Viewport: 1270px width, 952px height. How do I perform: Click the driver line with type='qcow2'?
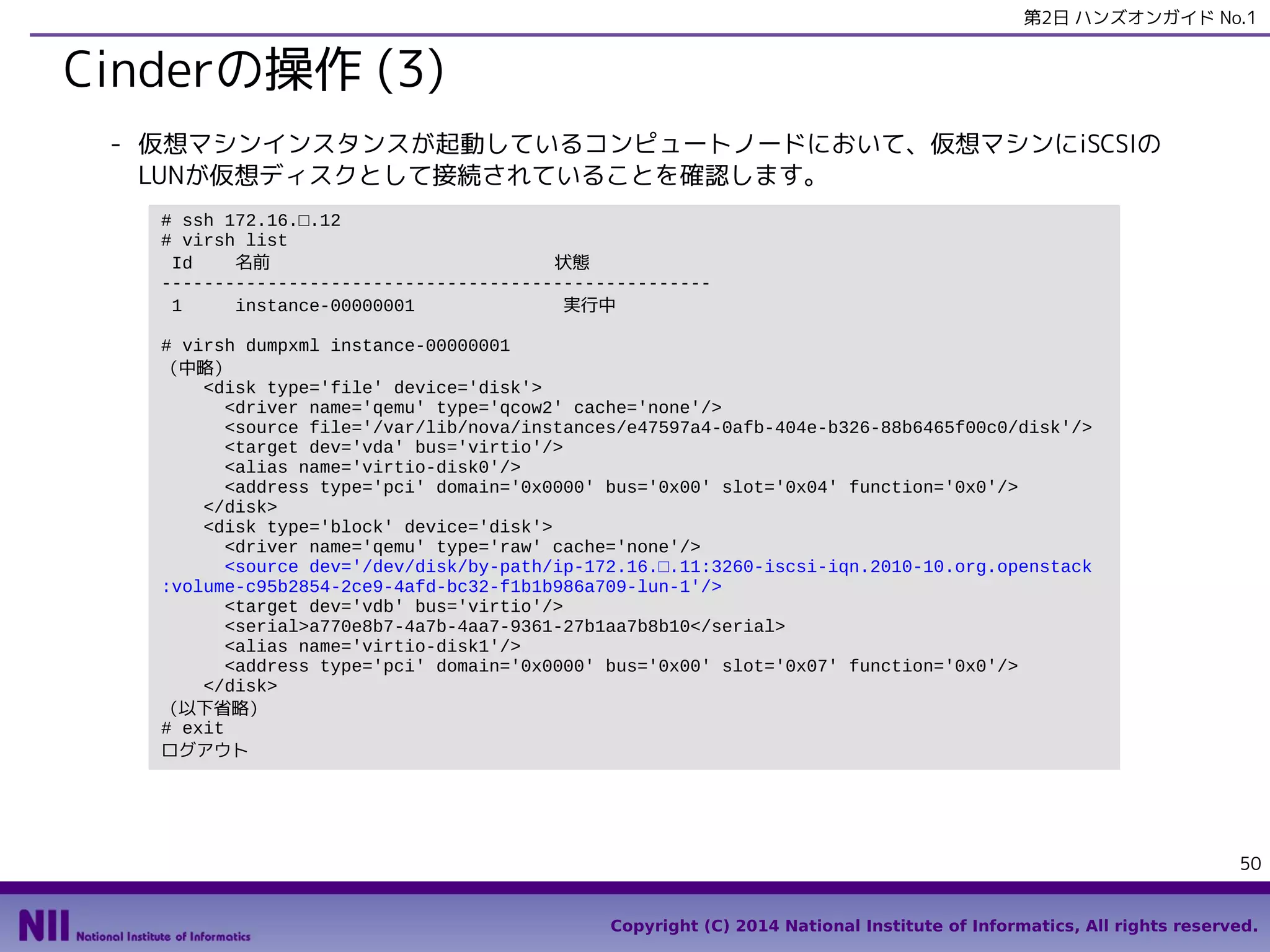click(473, 408)
